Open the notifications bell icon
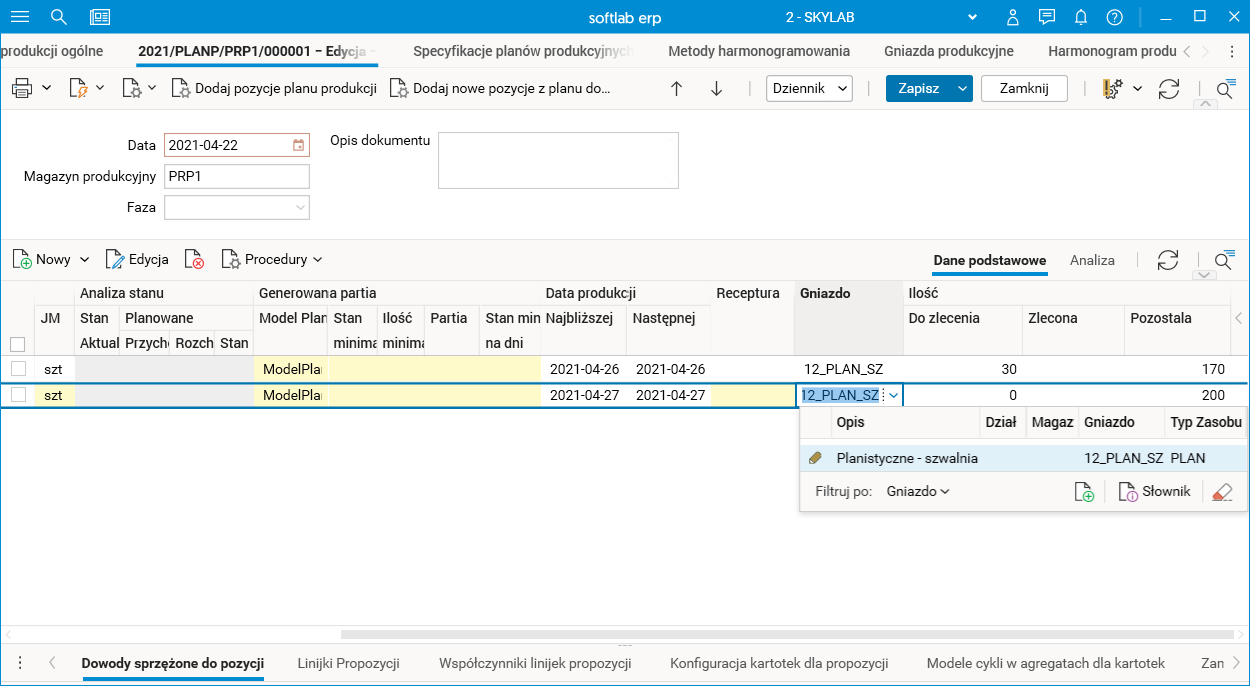 1081,18
